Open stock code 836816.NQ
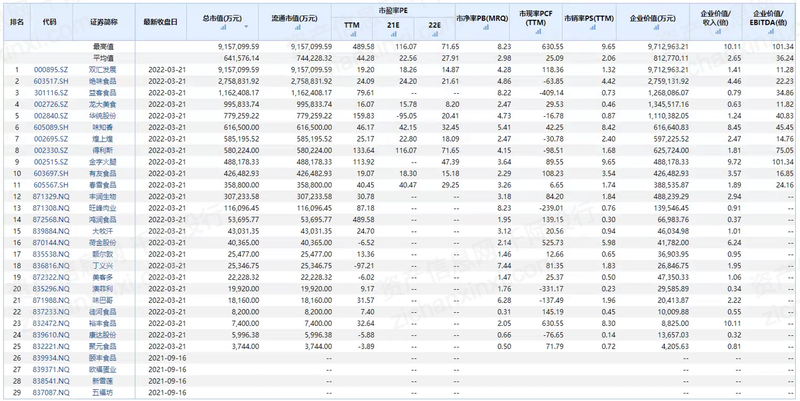This screenshot has height=401, width=800. click(51, 266)
